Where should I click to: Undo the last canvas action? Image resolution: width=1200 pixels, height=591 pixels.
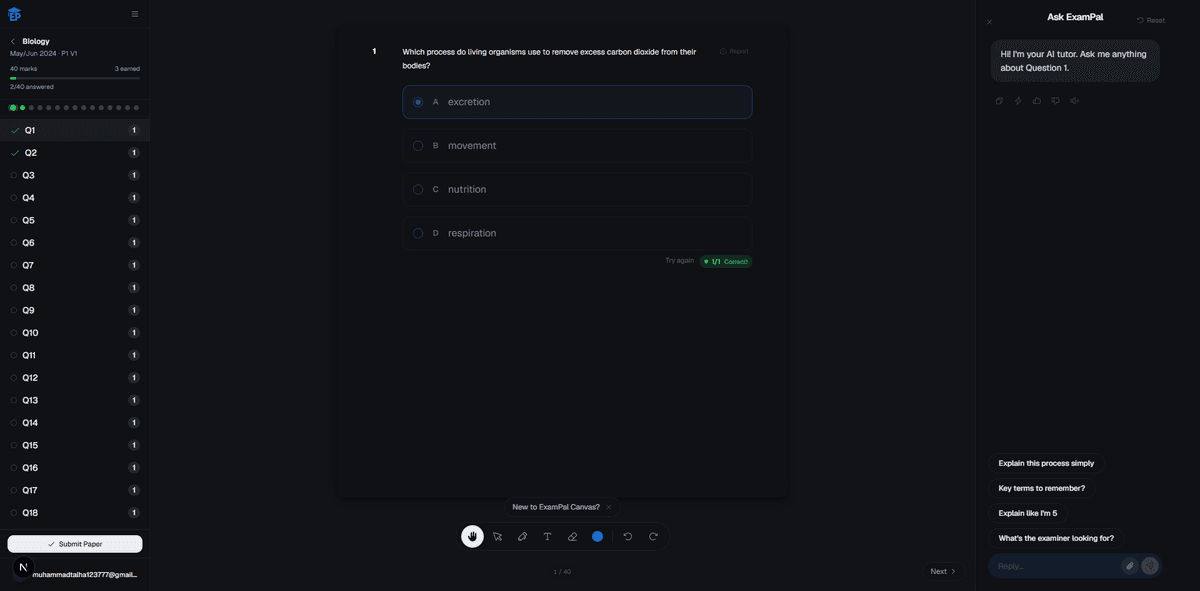627,537
